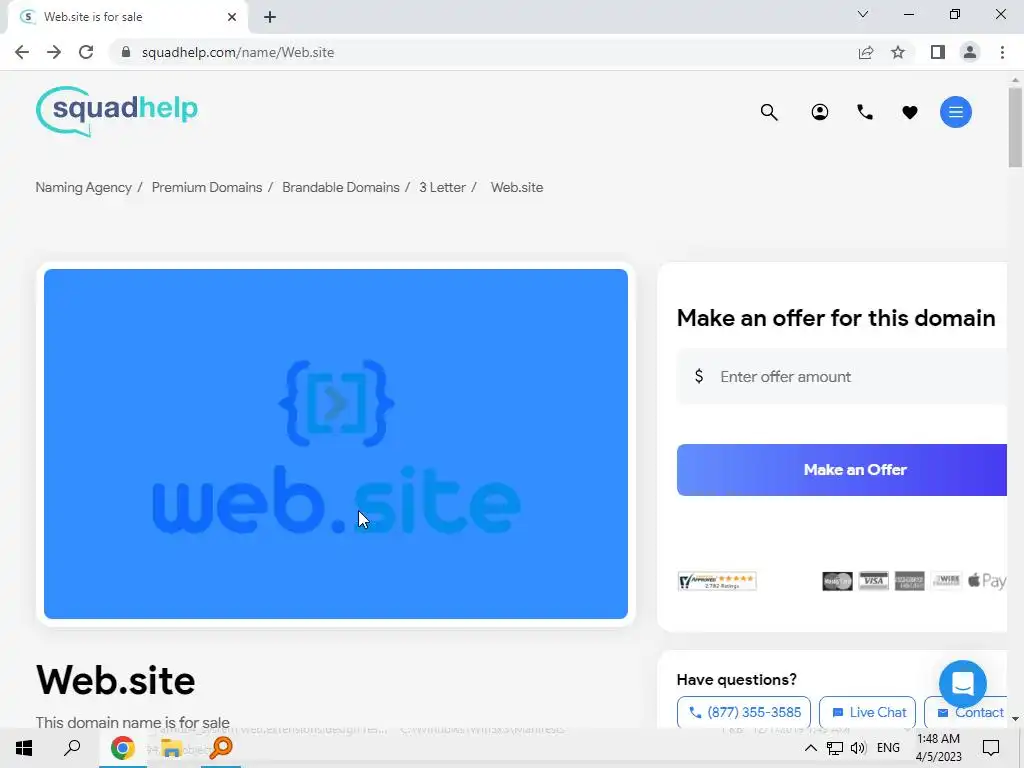The image size is (1024, 768).
Task: Select the Web.site is for sale tab
Action: (x=127, y=17)
